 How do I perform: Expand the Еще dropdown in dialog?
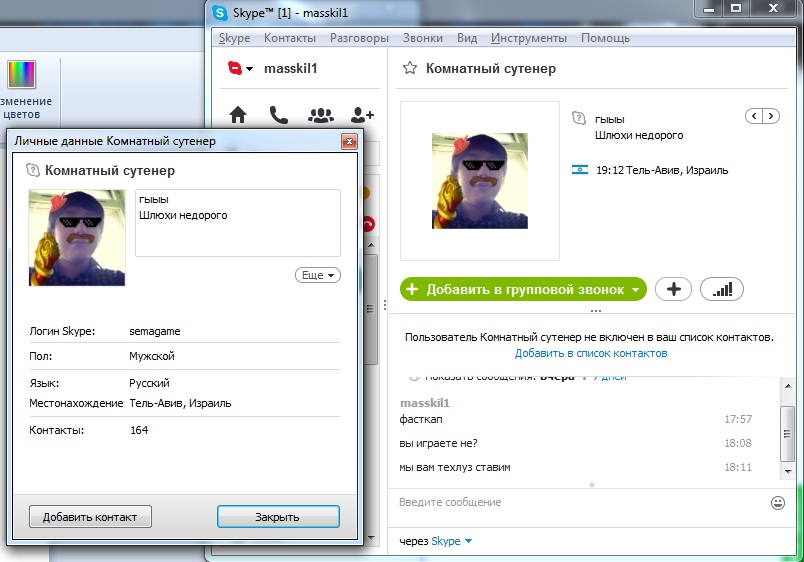point(318,275)
